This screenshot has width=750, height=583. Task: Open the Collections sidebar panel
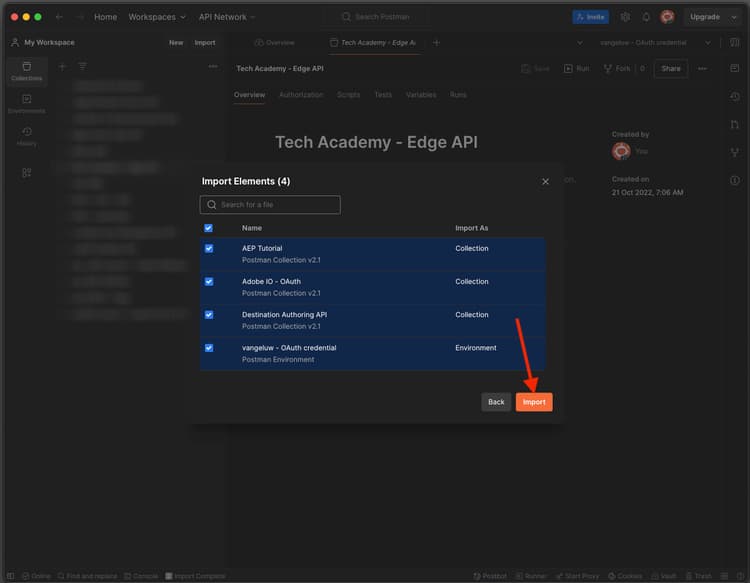(27, 71)
